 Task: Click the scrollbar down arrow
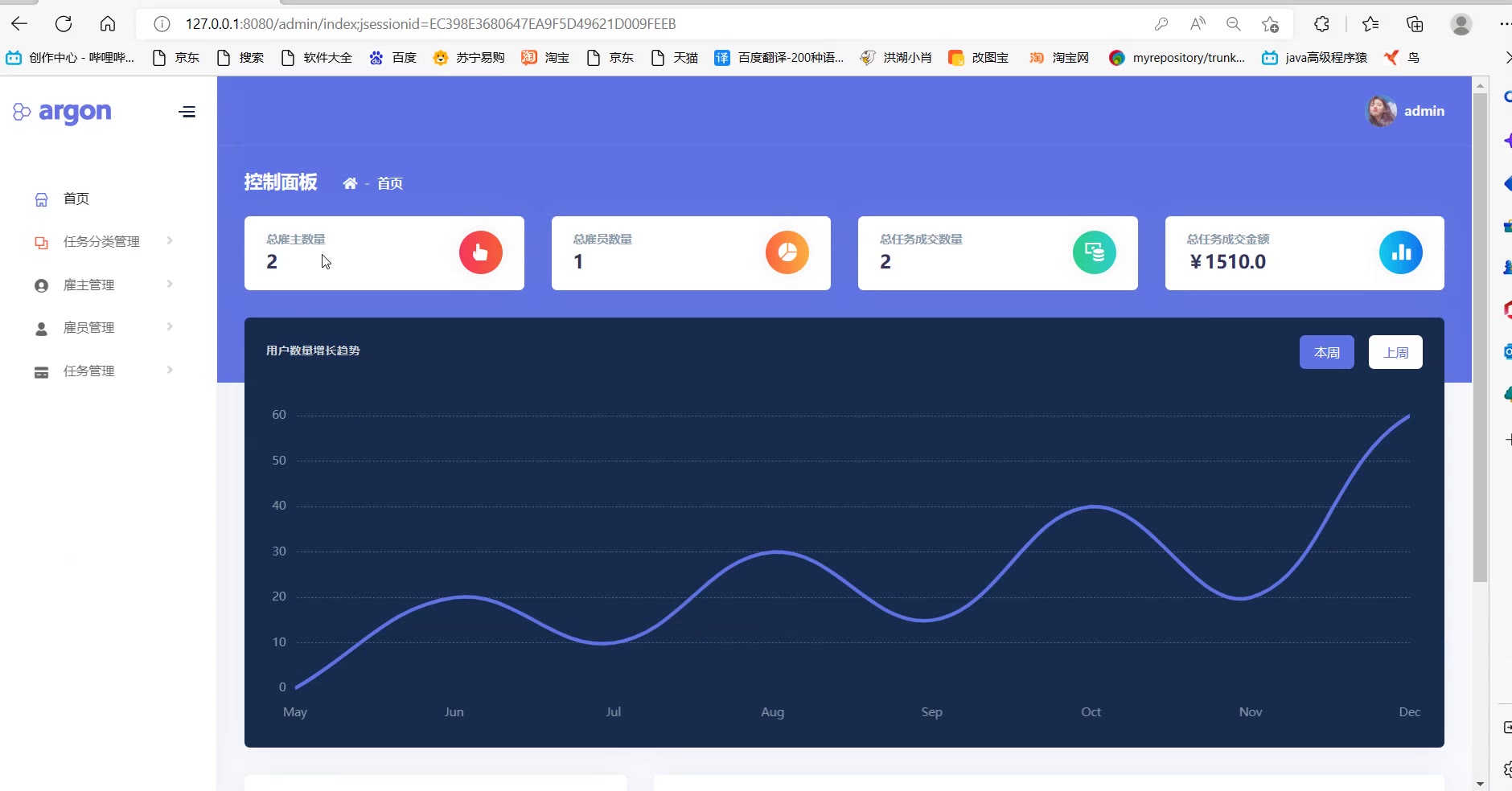pos(1480,783)
